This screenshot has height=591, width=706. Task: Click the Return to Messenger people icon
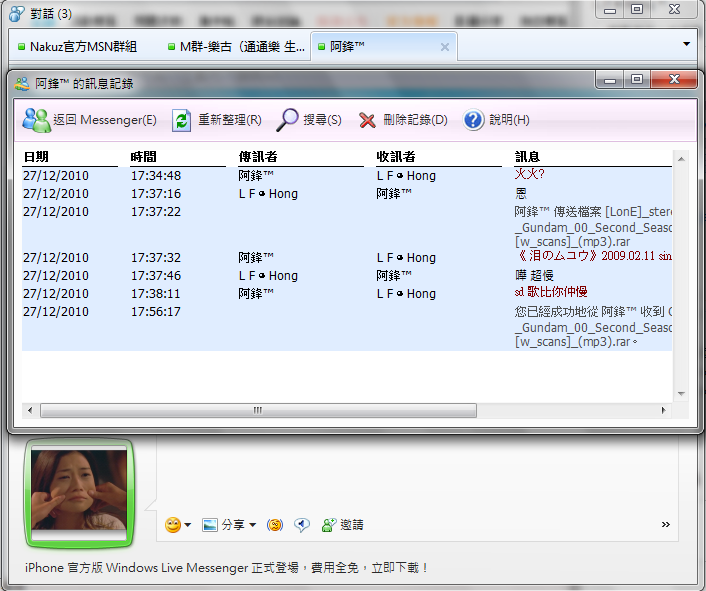(x=36, y=120)
